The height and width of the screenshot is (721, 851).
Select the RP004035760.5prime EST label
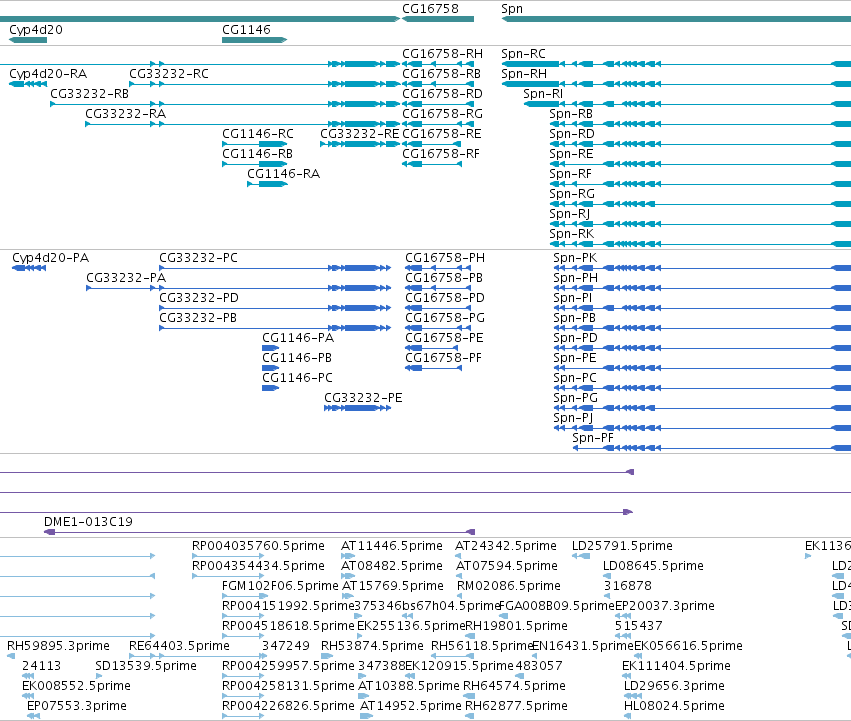[258, 546]
